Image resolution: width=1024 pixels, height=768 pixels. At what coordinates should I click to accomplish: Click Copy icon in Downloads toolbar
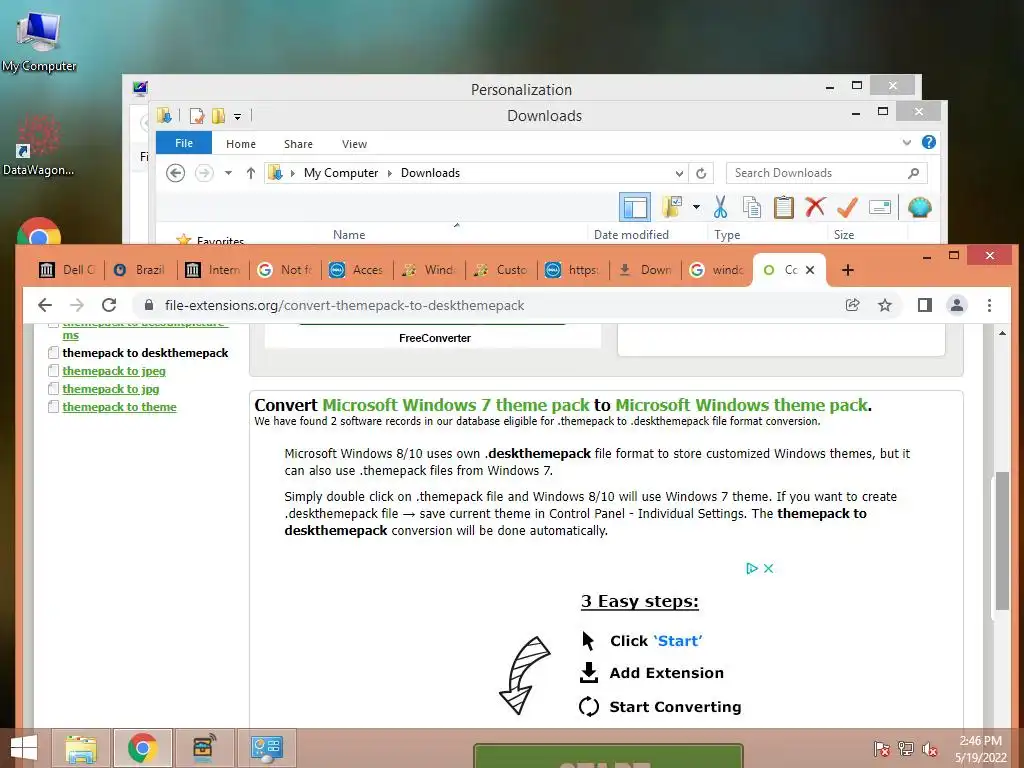click(x=752, y=207)
